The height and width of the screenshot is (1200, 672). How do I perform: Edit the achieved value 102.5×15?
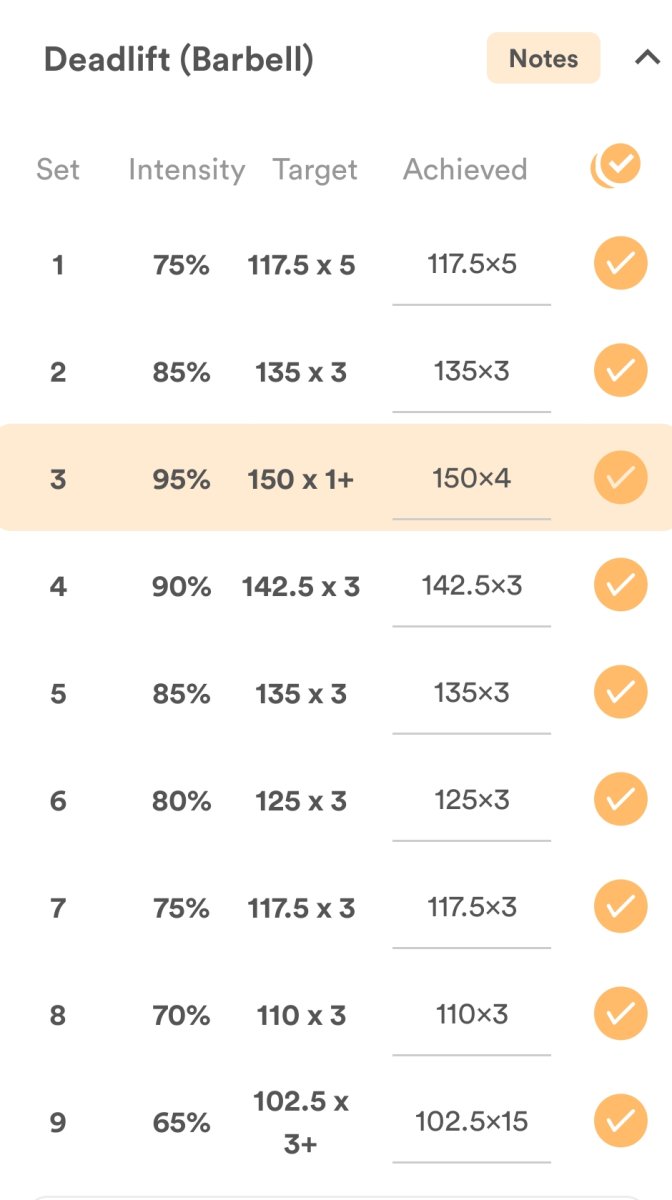pyautogui.click(x=471, y=1122)
